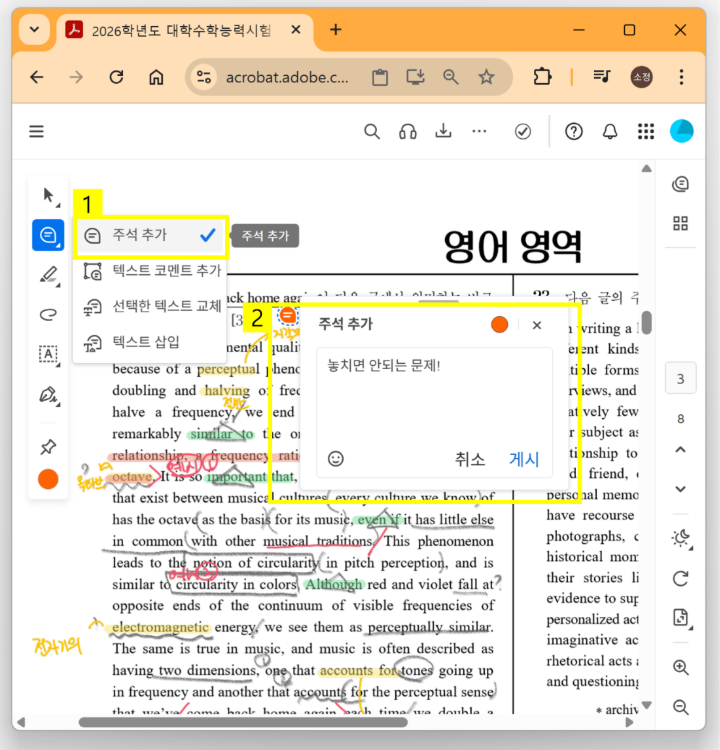
Task: Select the freehand lasso drawing tool
Action: pyautogui.click(x=48, y=314)
